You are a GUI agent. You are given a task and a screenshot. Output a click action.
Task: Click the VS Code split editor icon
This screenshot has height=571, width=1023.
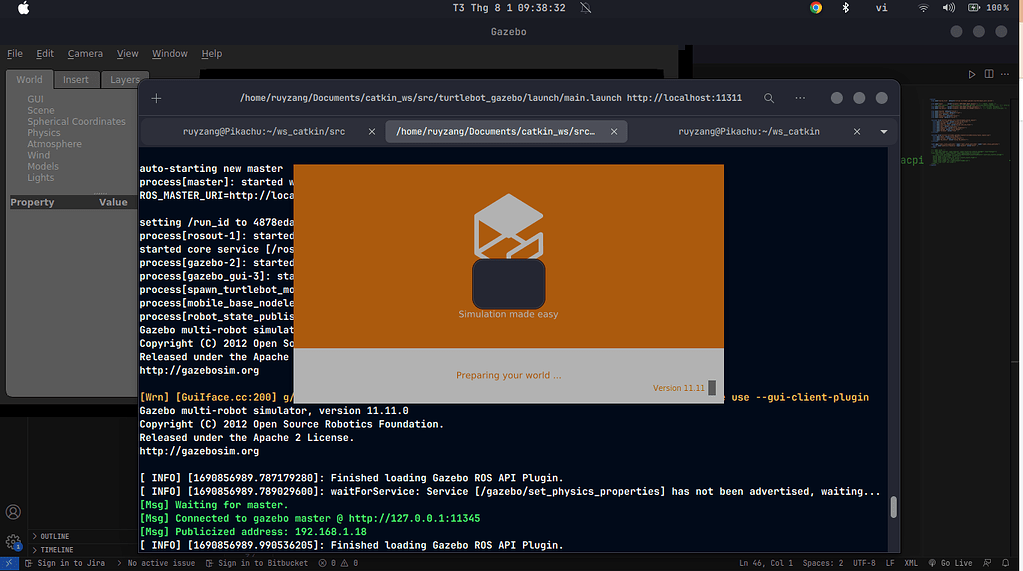point(989,74)
